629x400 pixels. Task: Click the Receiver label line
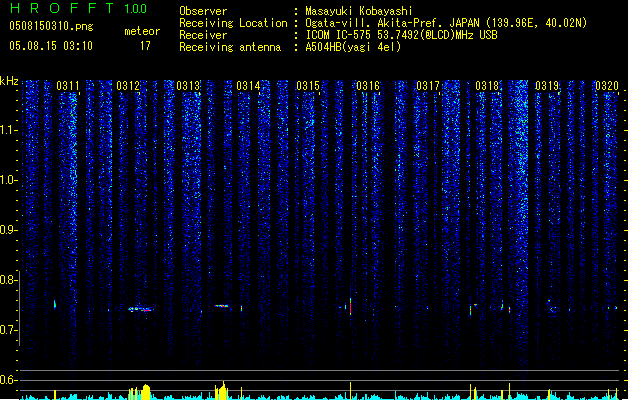[203, 35]
